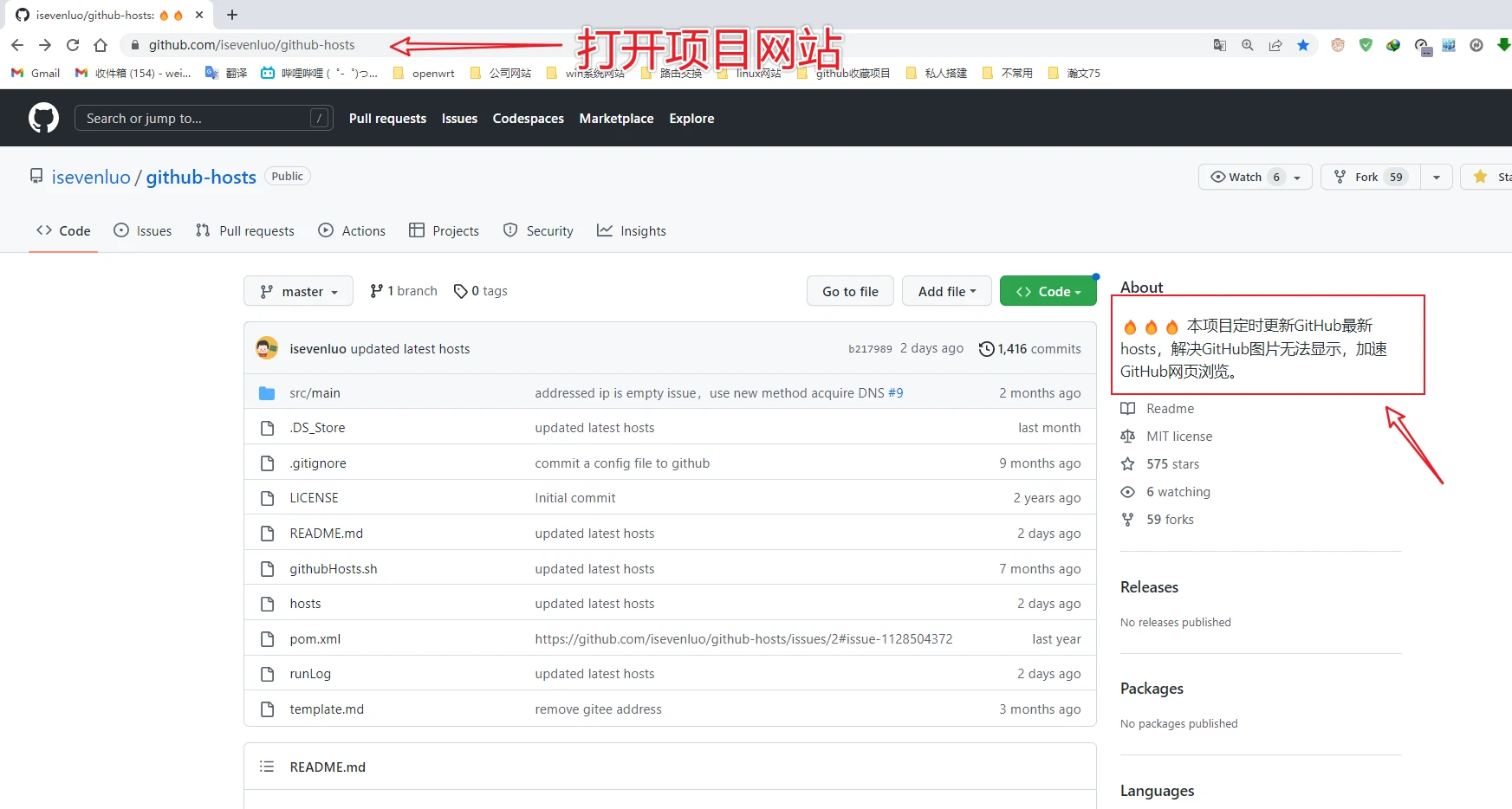The width and height of the screenshot is (1512, 809).
Task: Click the eye icon beside 6 watching
Action: pos(1127,492)
